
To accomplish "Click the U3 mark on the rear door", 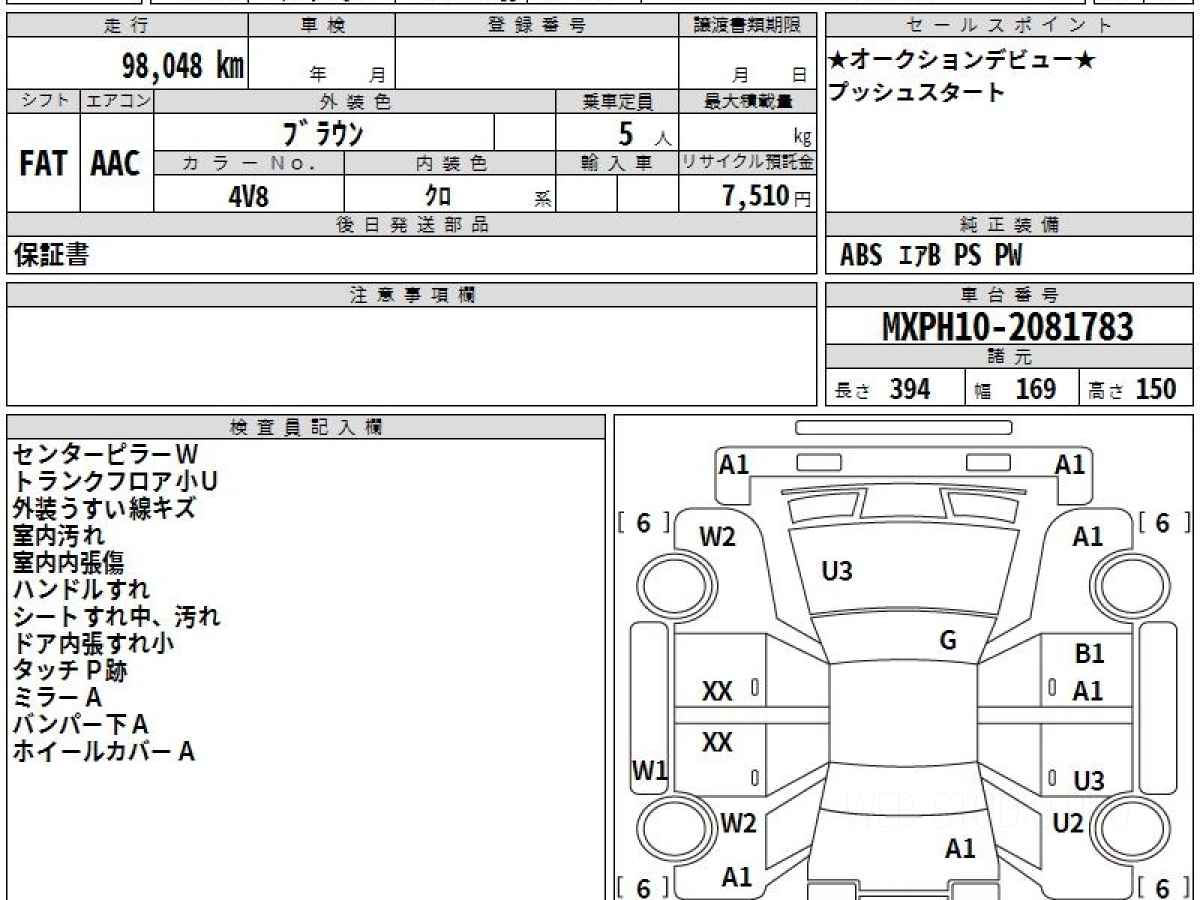I will [1088, 781].
